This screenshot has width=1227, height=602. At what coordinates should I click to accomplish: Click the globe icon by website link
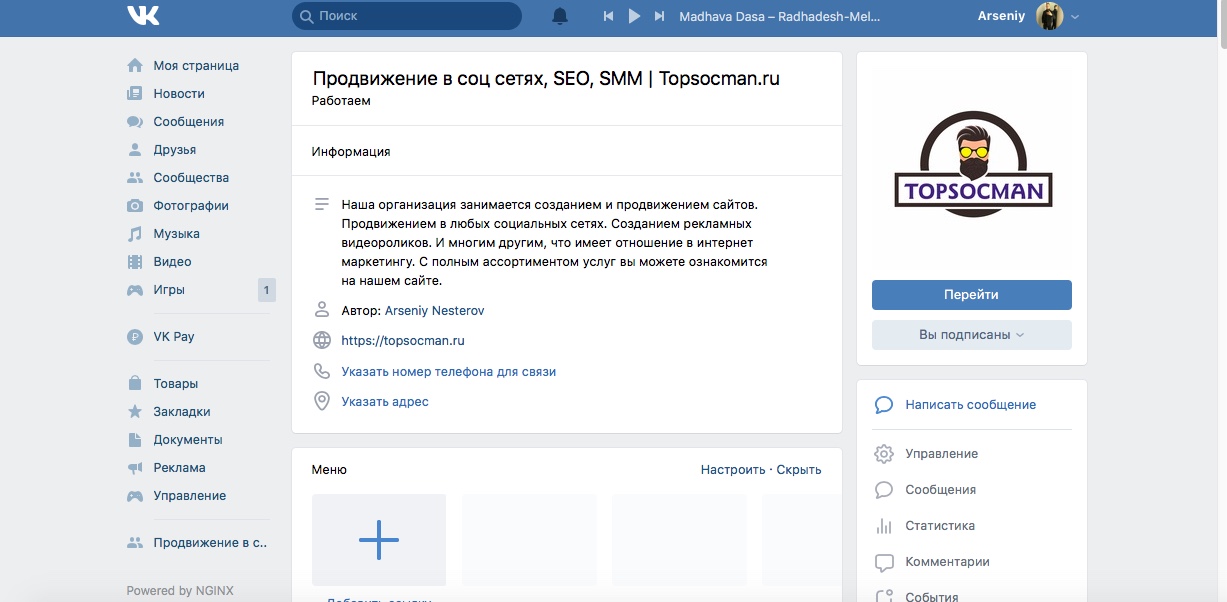point(322,341)
